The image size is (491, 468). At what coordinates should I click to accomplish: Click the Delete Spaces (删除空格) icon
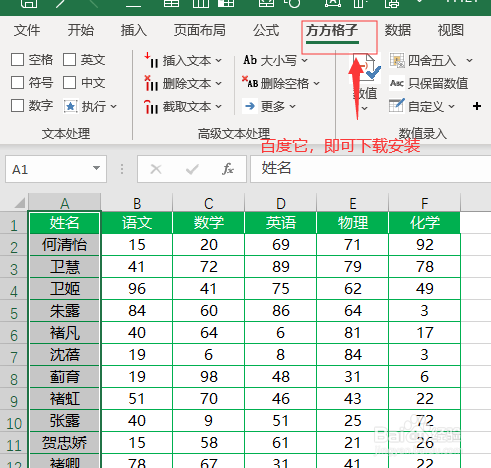[x=250, y=83]
